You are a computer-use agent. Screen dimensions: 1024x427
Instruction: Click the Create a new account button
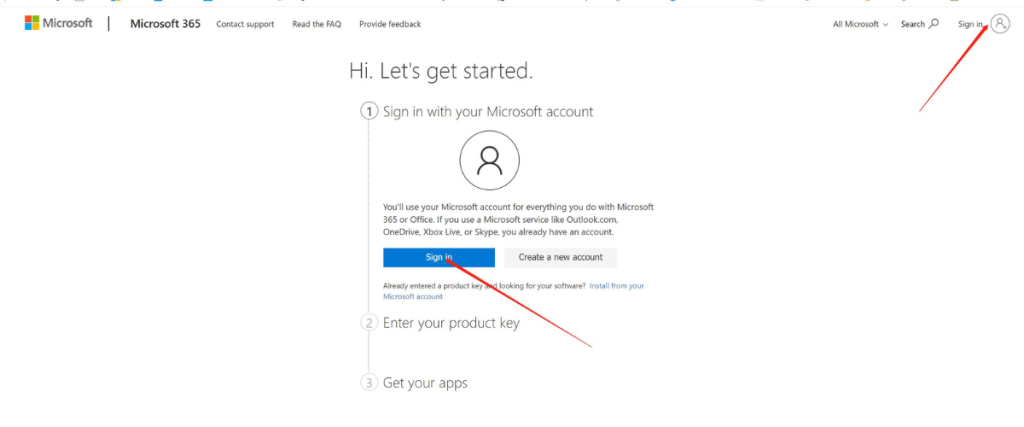click(560, 257)
